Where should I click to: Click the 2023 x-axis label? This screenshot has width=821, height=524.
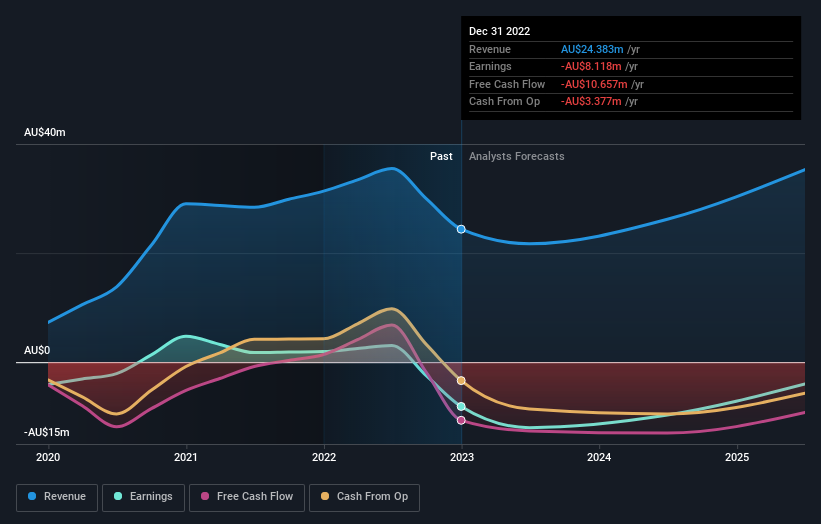coord(462,458)
